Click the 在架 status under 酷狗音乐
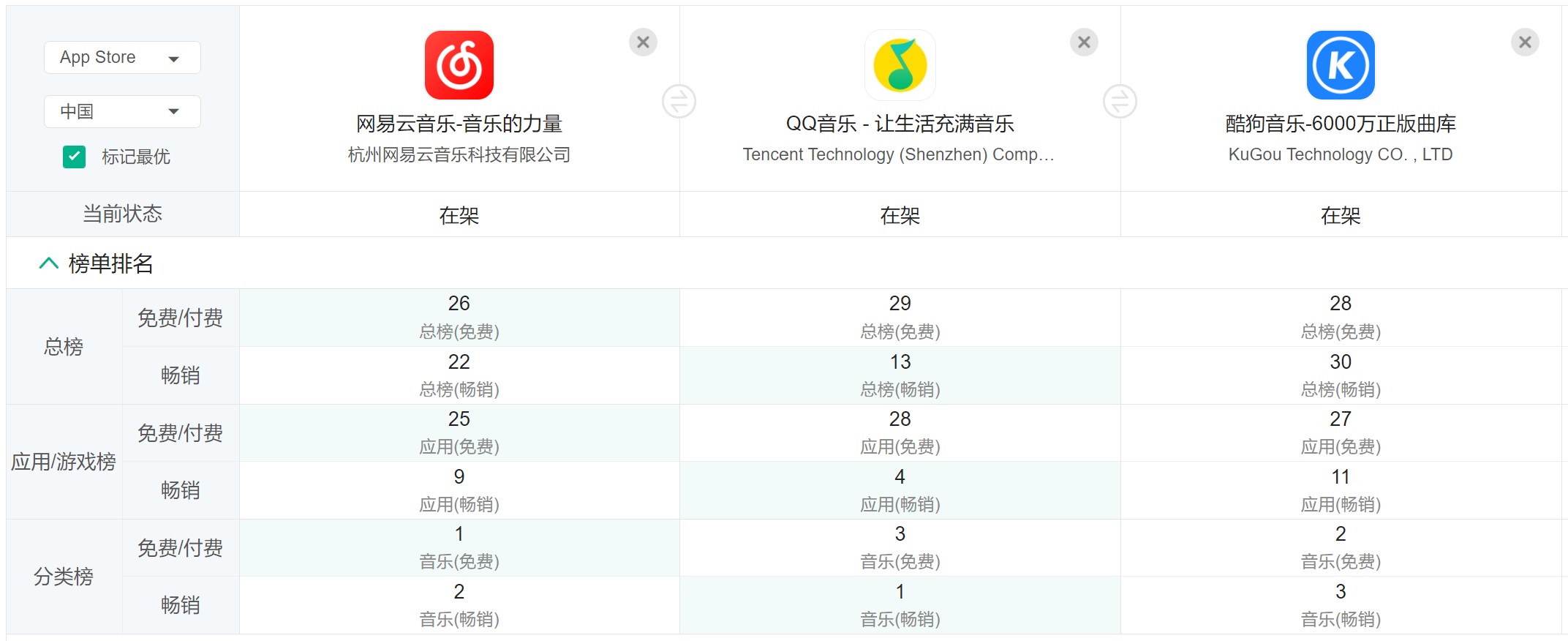The image size is (1568, 641). (x=1341, y=214)
